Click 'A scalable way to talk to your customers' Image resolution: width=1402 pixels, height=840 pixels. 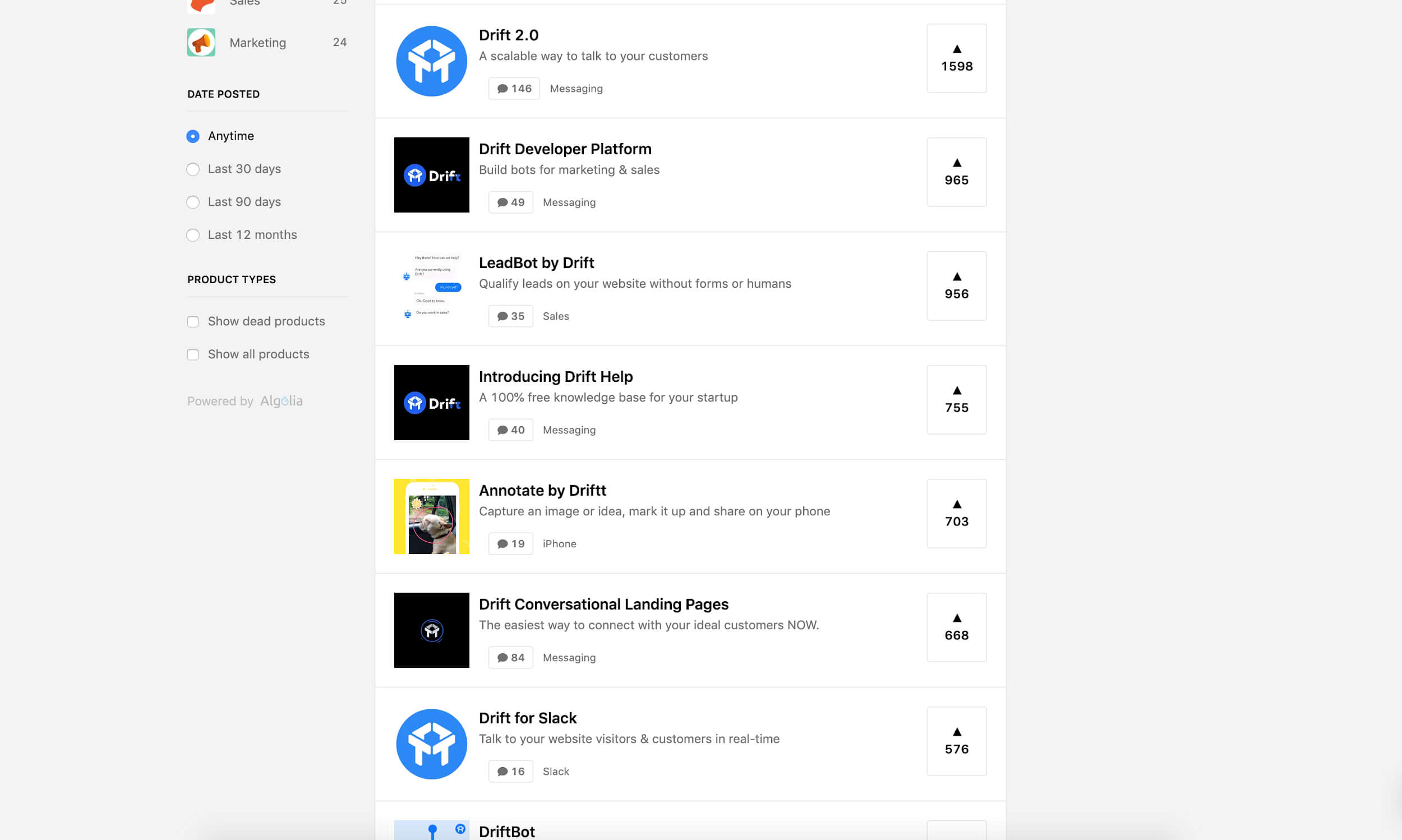593,56
